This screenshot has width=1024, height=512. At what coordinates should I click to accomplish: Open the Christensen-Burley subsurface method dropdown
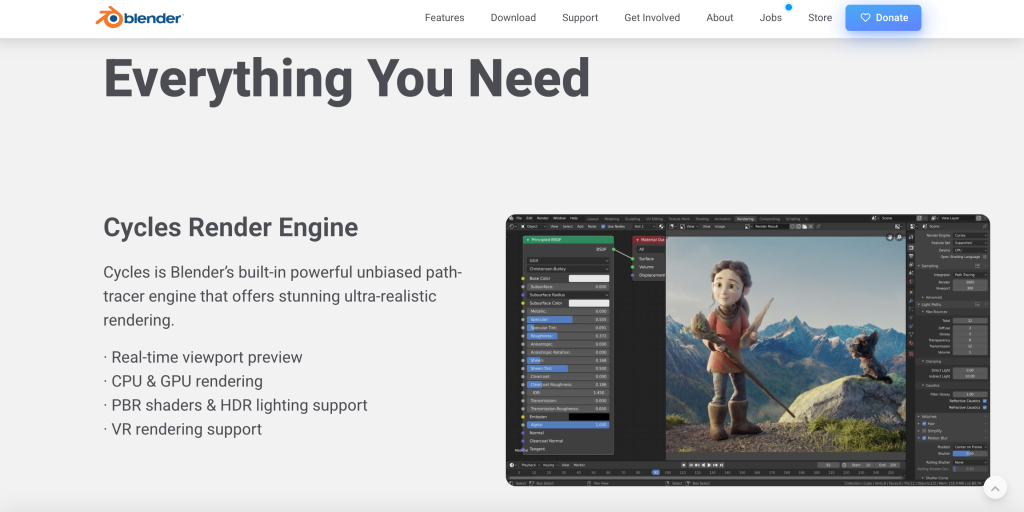point(568,269)
